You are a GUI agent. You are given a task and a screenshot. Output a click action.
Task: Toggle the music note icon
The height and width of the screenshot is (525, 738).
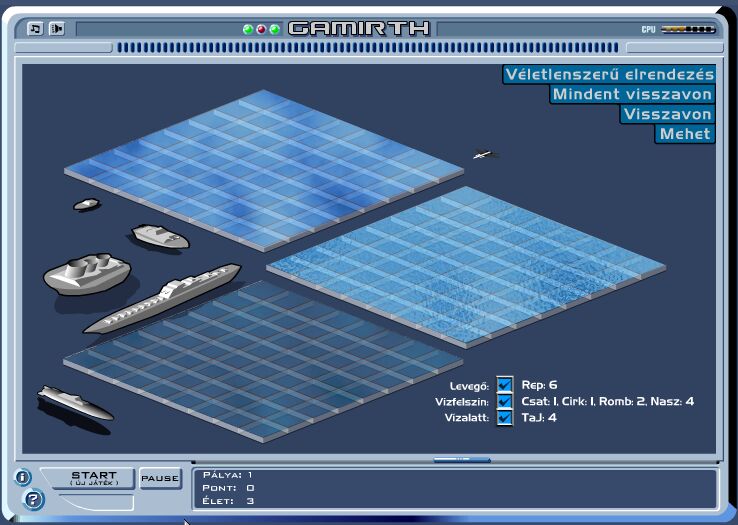point(35,29)
